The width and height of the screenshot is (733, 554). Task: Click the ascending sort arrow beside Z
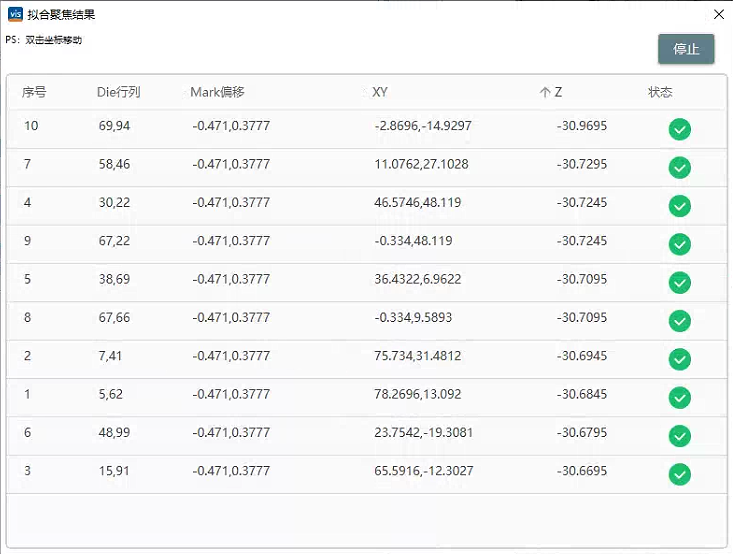click(x=544, y=92)
